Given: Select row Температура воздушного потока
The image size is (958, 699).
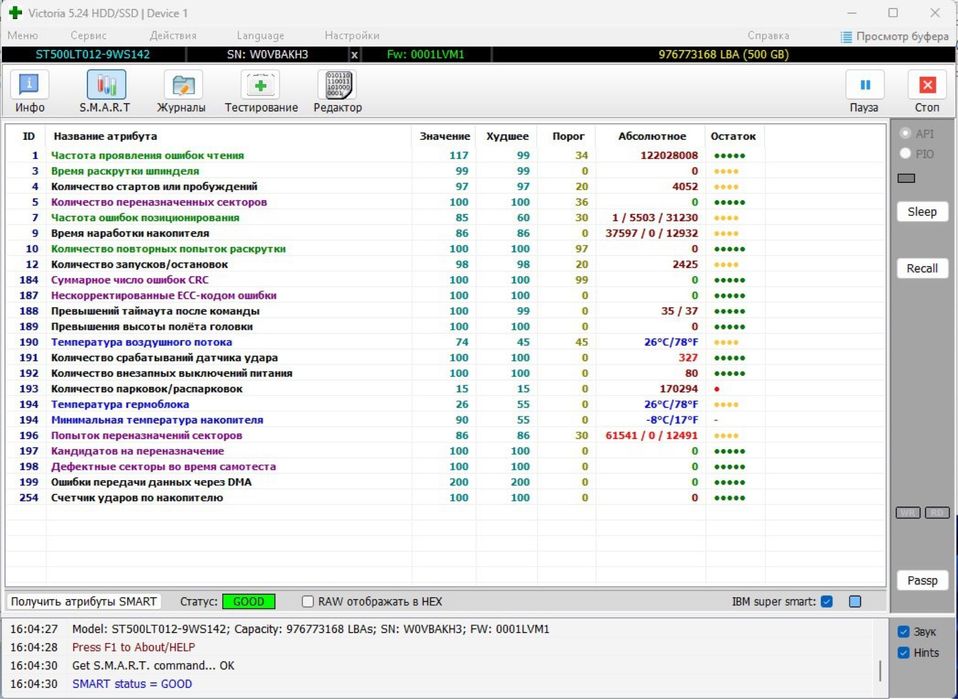Looking at the screenshot, I should click(445, 342).
